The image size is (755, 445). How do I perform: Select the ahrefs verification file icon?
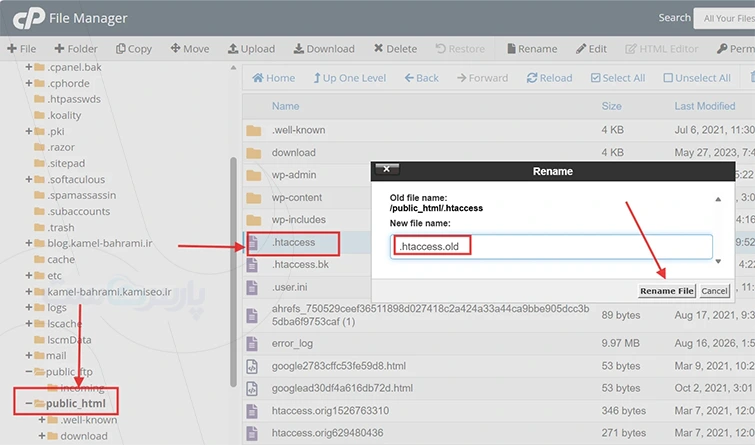pyautogui.click(x=252, y=315)
